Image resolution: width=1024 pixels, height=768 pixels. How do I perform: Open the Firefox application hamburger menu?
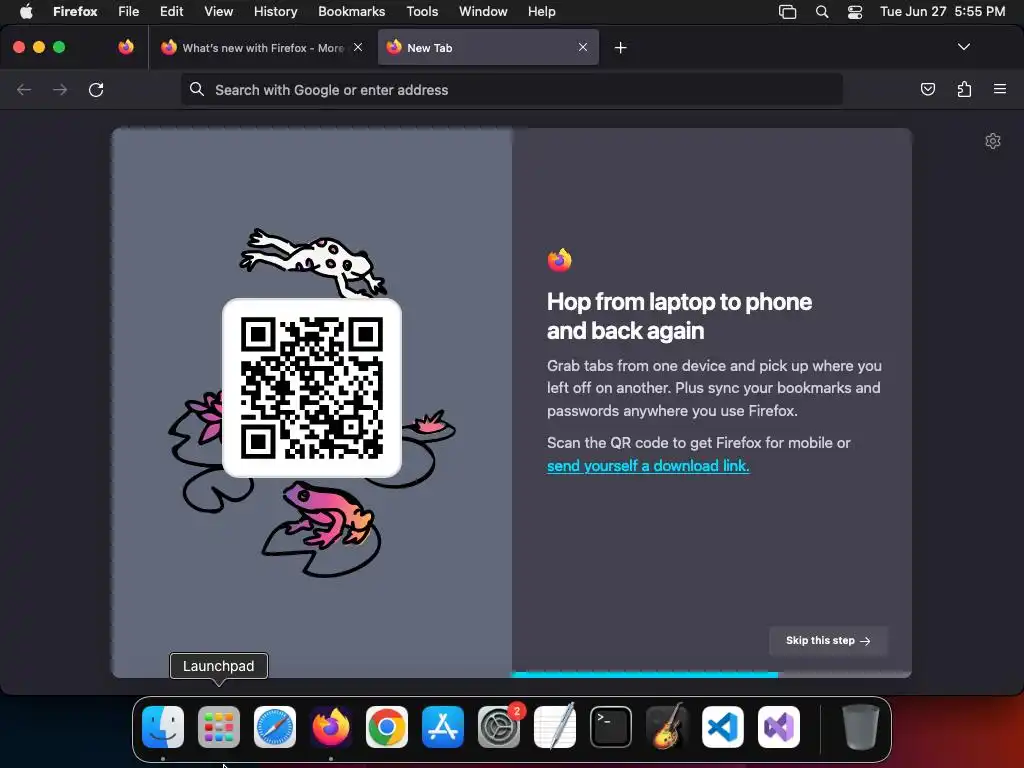[1000, 89]
